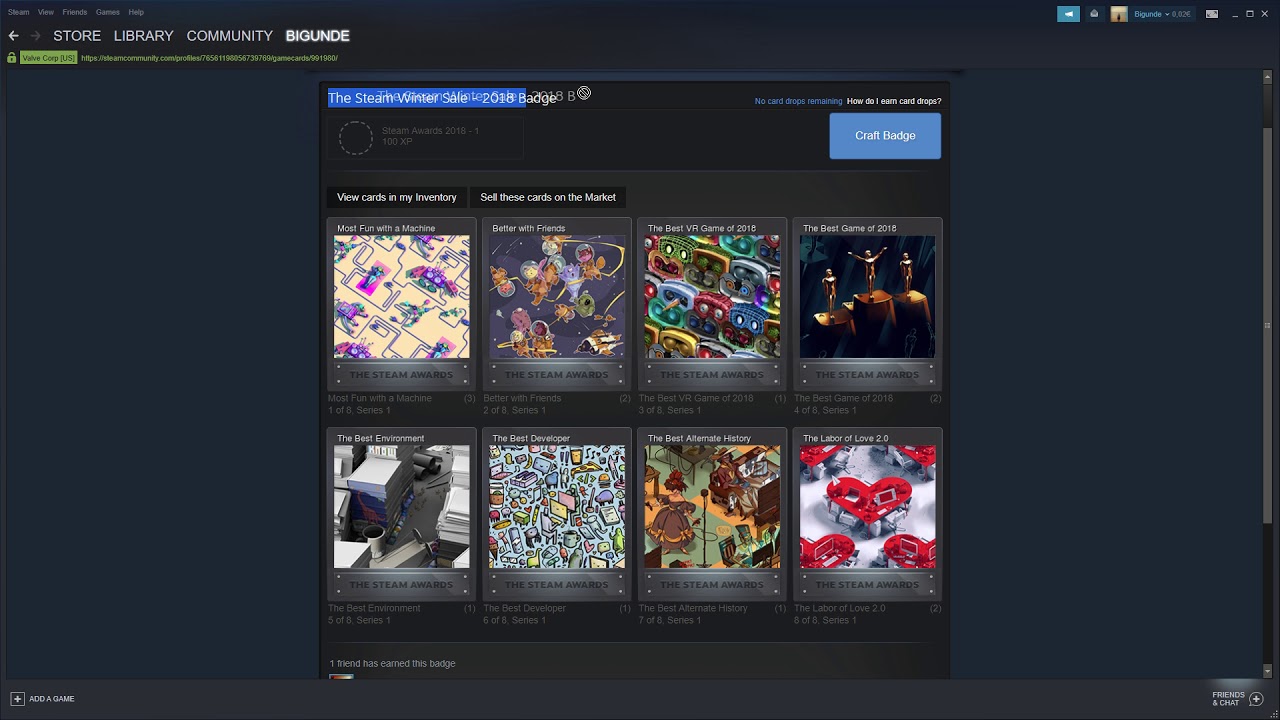Click the caption 6 of 8, Series 1
1280x720 pixels.
click(514, 620)
